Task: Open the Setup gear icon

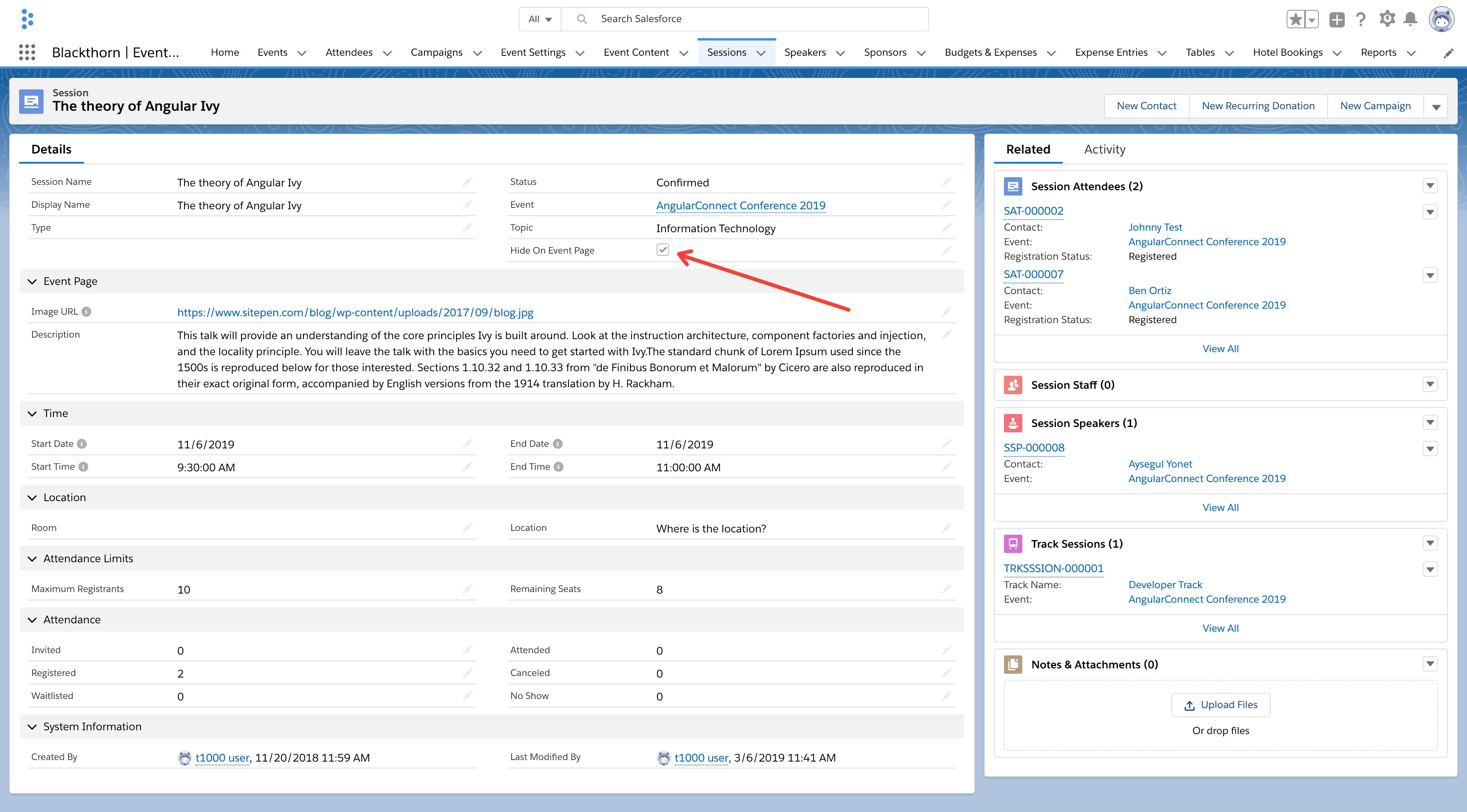Action: coord(1387,19)
